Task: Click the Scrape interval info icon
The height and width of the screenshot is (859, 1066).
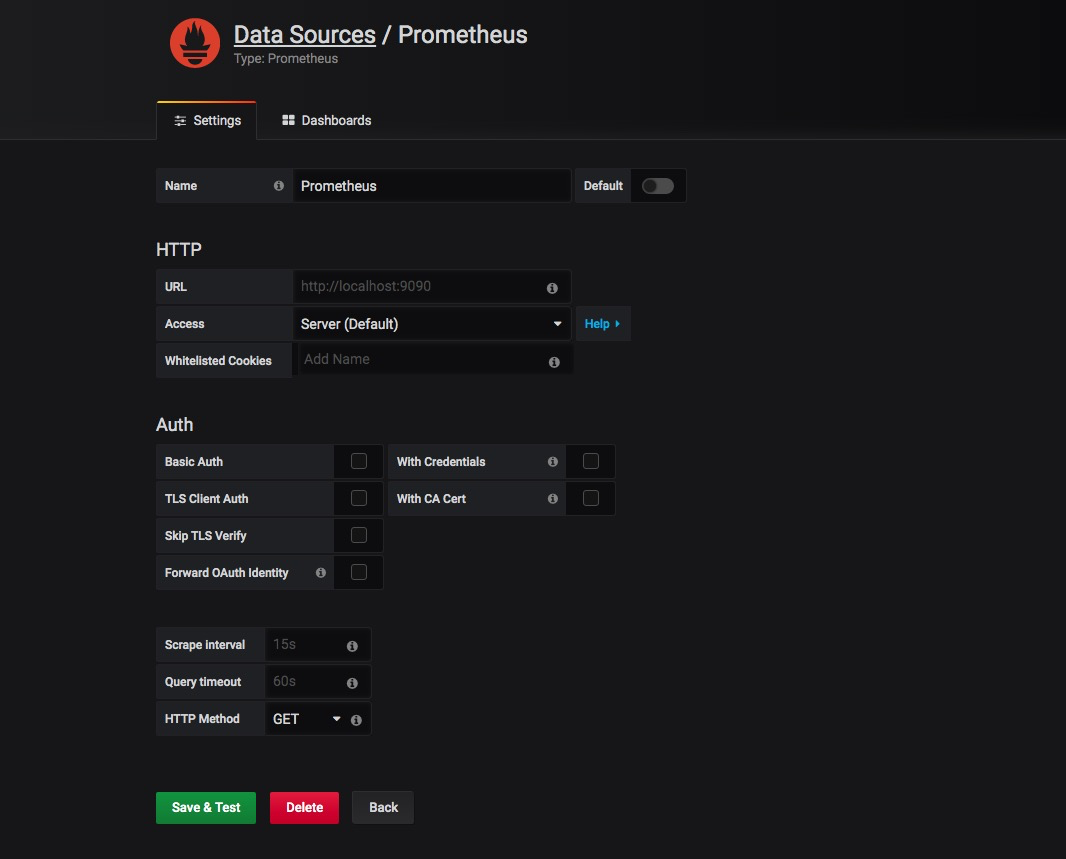Action: [352, 646]
